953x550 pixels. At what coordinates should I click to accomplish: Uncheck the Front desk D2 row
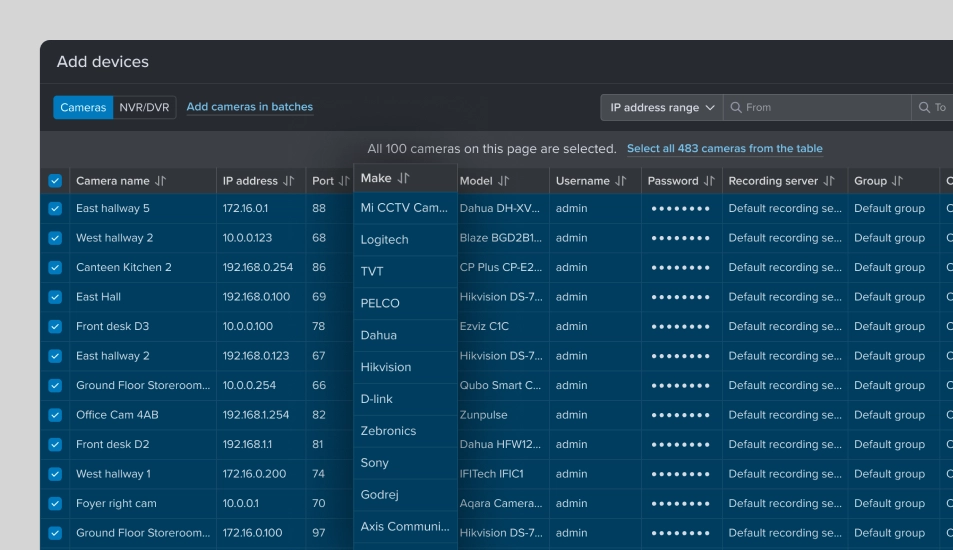click(x=55, y=445)
